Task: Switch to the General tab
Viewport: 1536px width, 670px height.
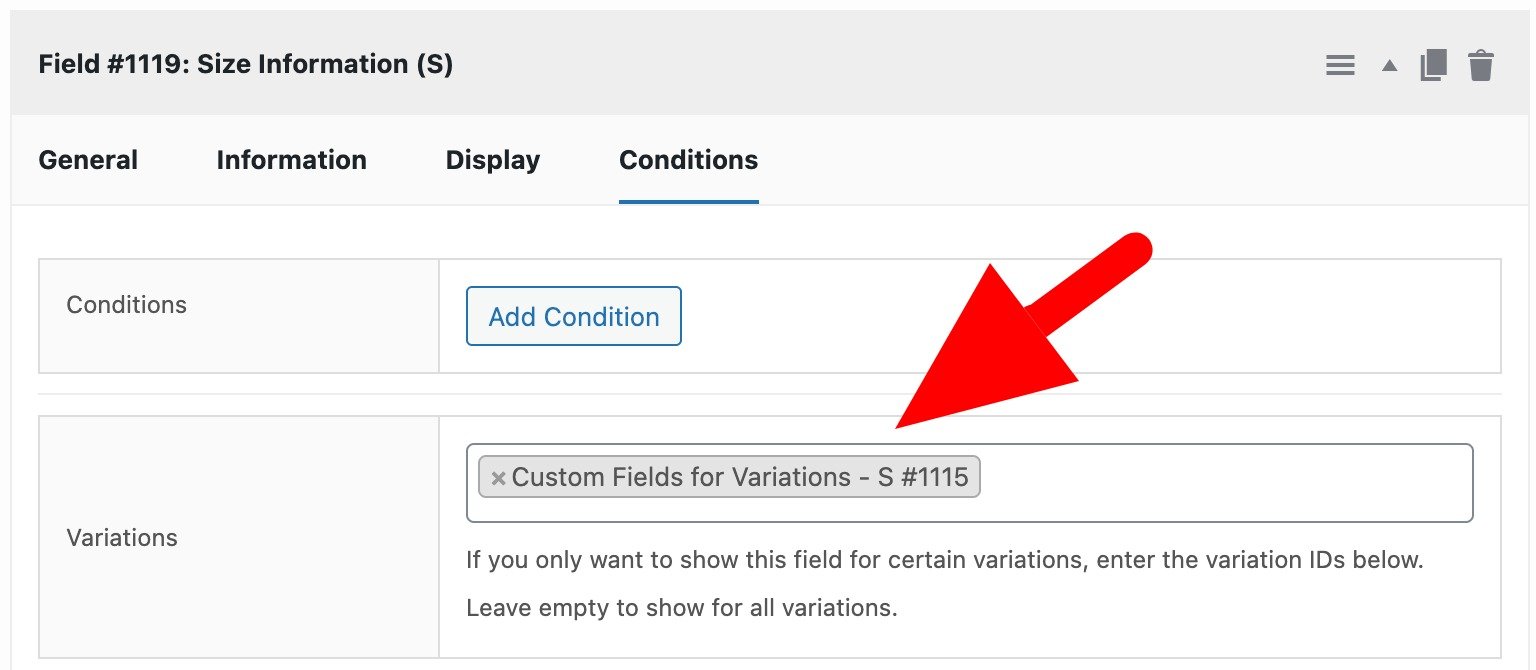Action: 88,160
